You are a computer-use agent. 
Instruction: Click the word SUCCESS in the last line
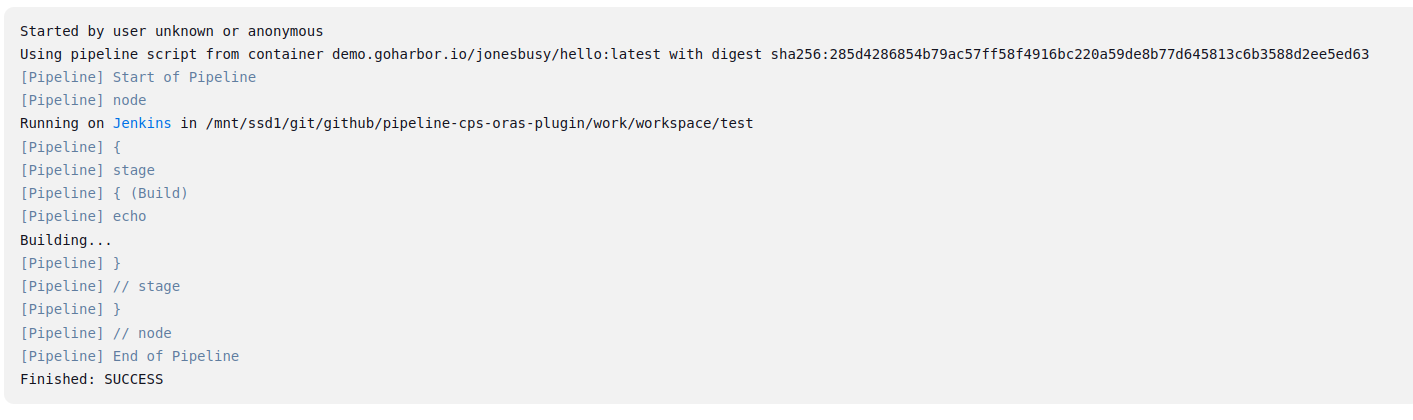pyautogui.click(x=133, y=379)
